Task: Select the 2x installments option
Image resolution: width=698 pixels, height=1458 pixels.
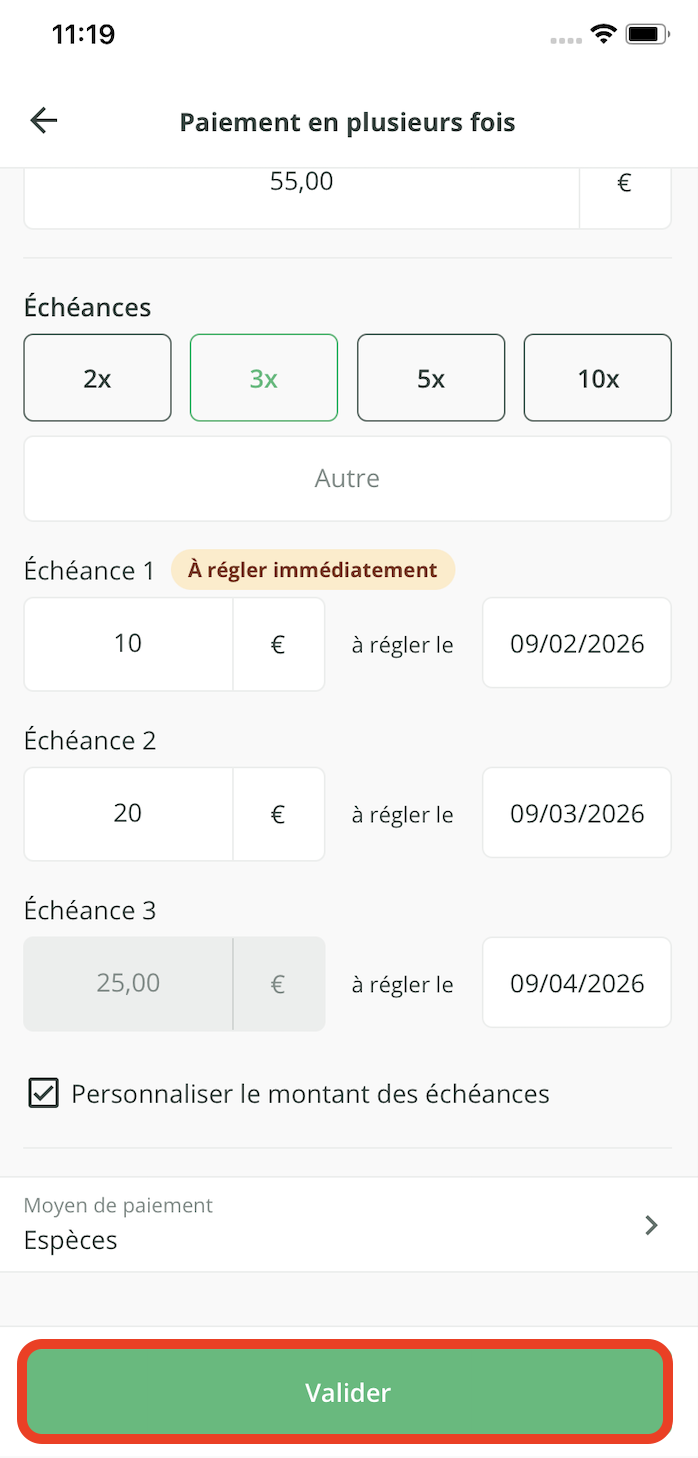Action: pos(98,378)
